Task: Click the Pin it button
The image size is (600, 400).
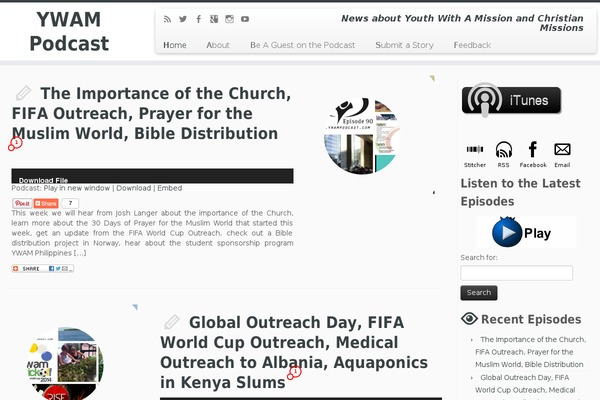Action: tap(22, 203)
